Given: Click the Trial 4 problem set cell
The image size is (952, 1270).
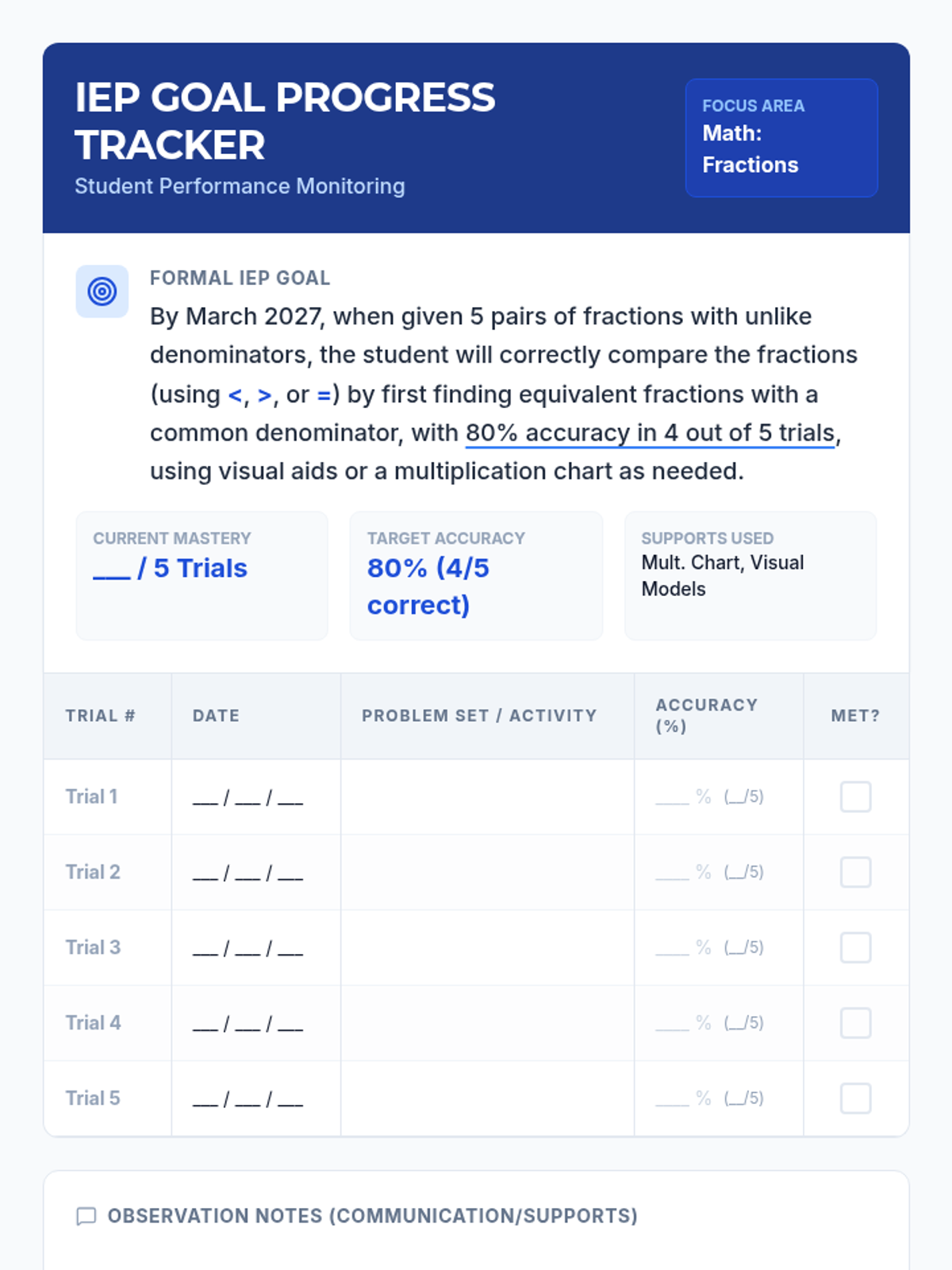Looking at the screenshot, I should coord(487,1022).
